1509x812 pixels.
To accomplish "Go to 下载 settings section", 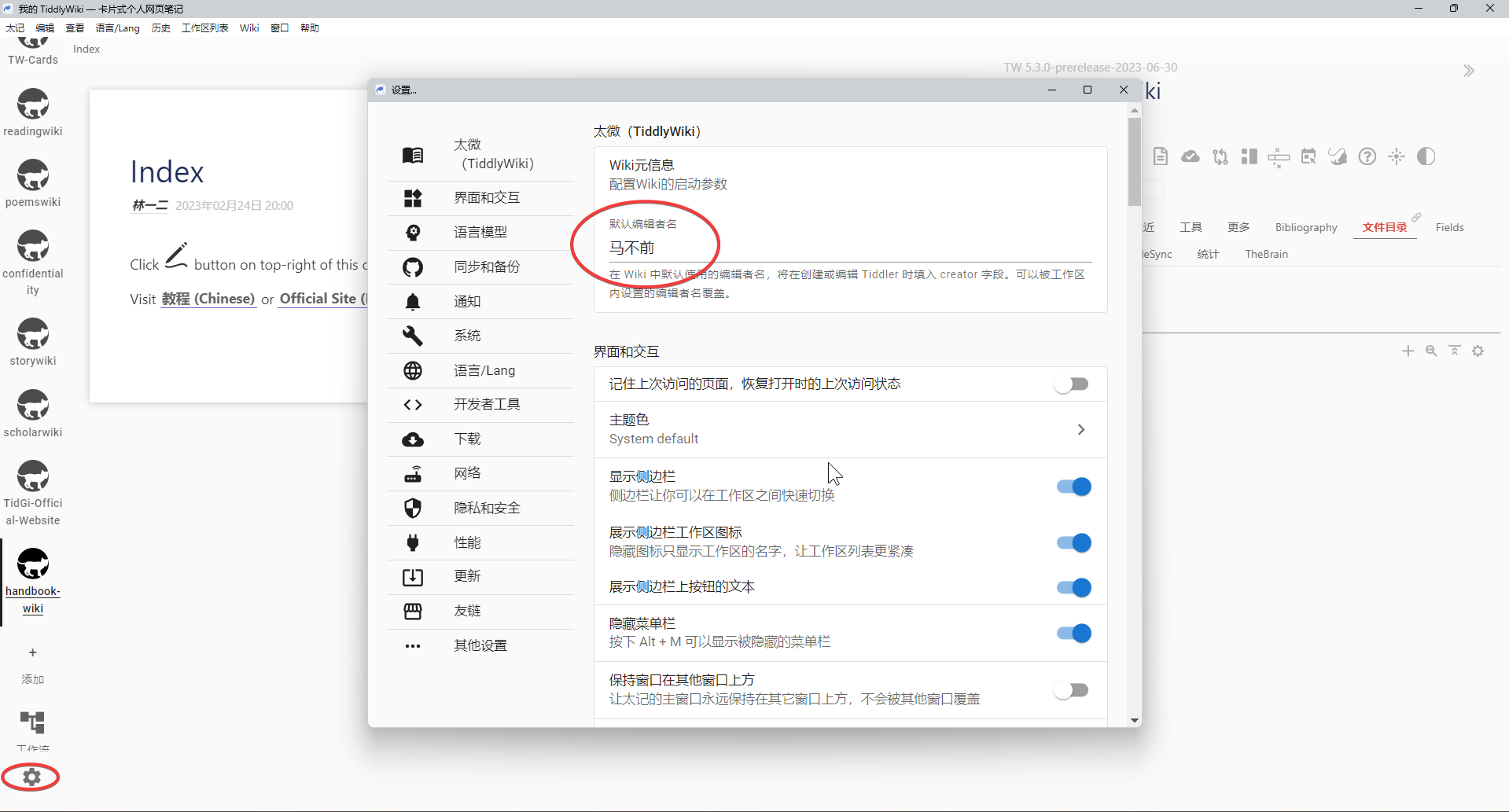I will point(480,439).
